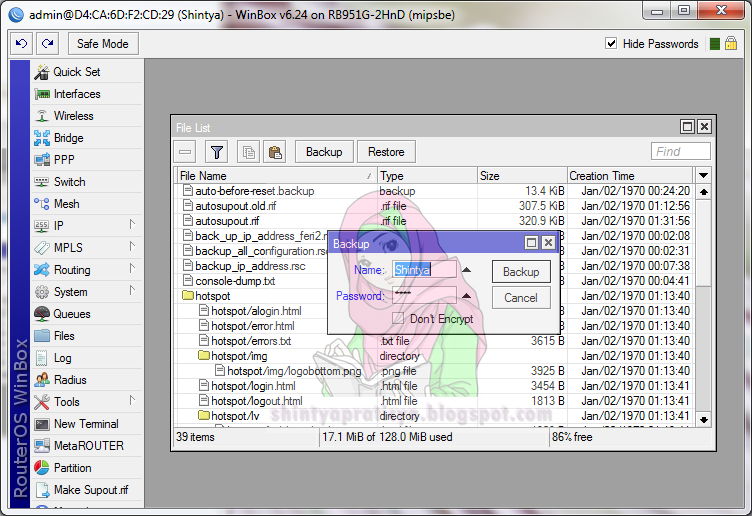
Task: Collapse the Password field arrow in Backup dialog
Action: click(x=466, y=296)
